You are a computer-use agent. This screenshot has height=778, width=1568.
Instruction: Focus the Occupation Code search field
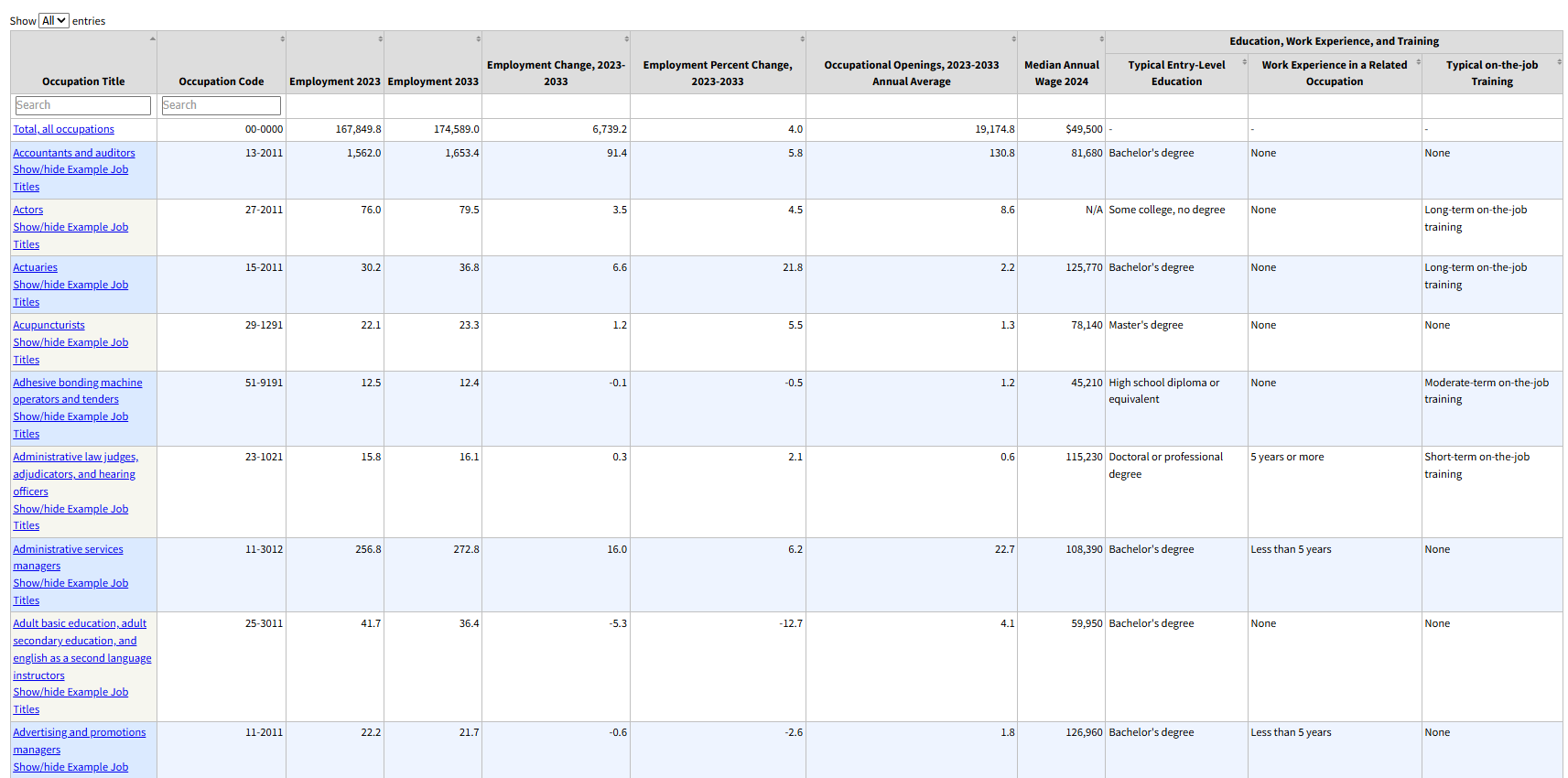click(x=222, y=105)
